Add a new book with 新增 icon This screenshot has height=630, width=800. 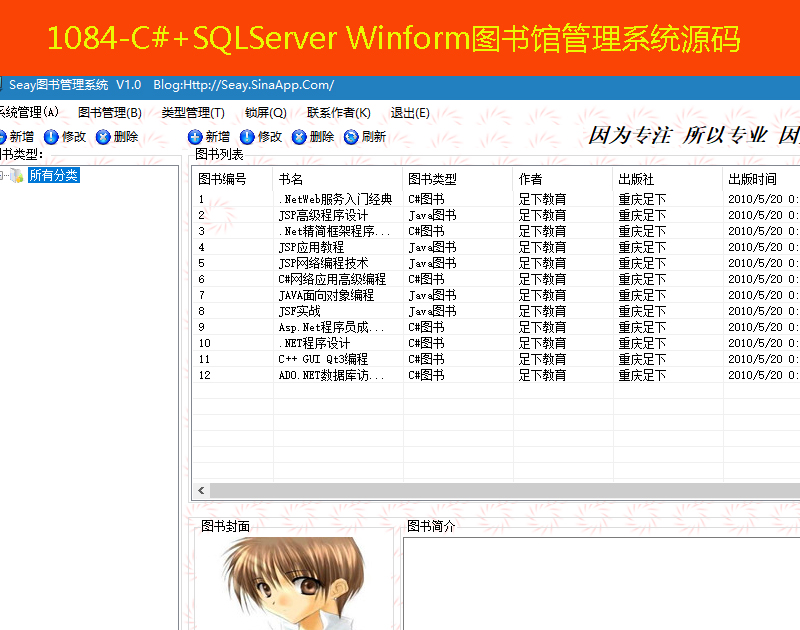pos(195,137)
